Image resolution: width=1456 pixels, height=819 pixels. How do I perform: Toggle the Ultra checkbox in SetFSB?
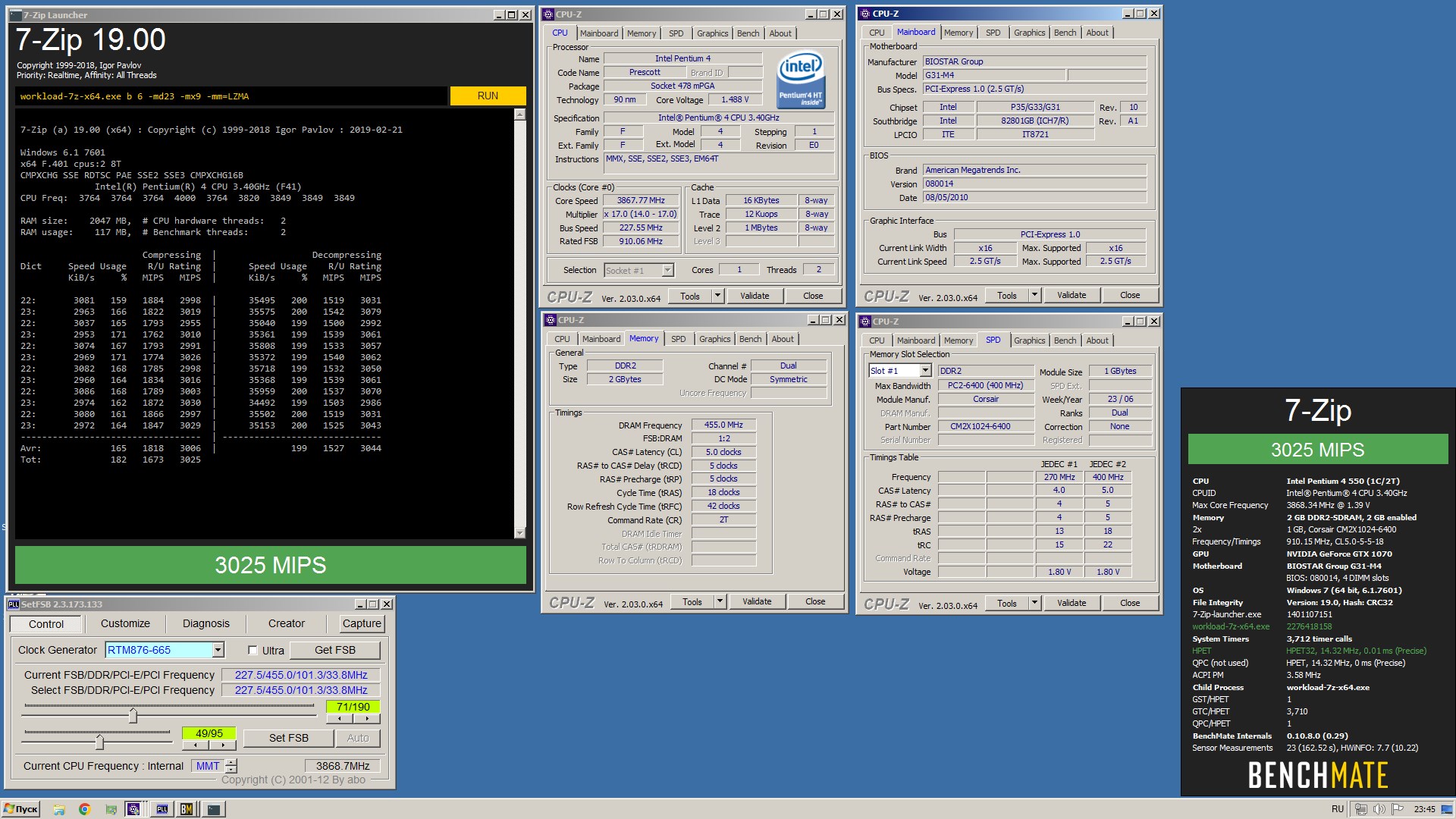[253, 651]
